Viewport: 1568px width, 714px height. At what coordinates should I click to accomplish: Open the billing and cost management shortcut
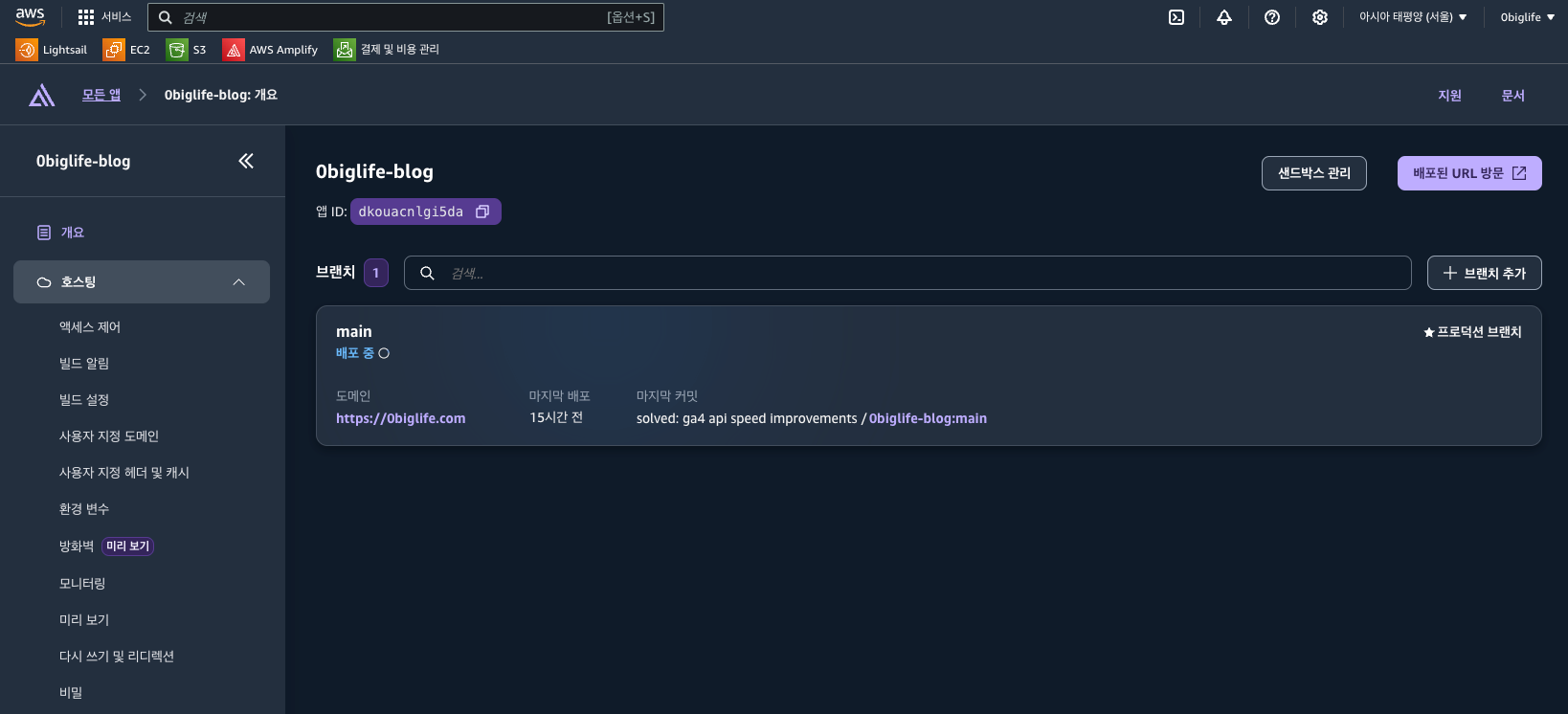click(x=387, y=50)
